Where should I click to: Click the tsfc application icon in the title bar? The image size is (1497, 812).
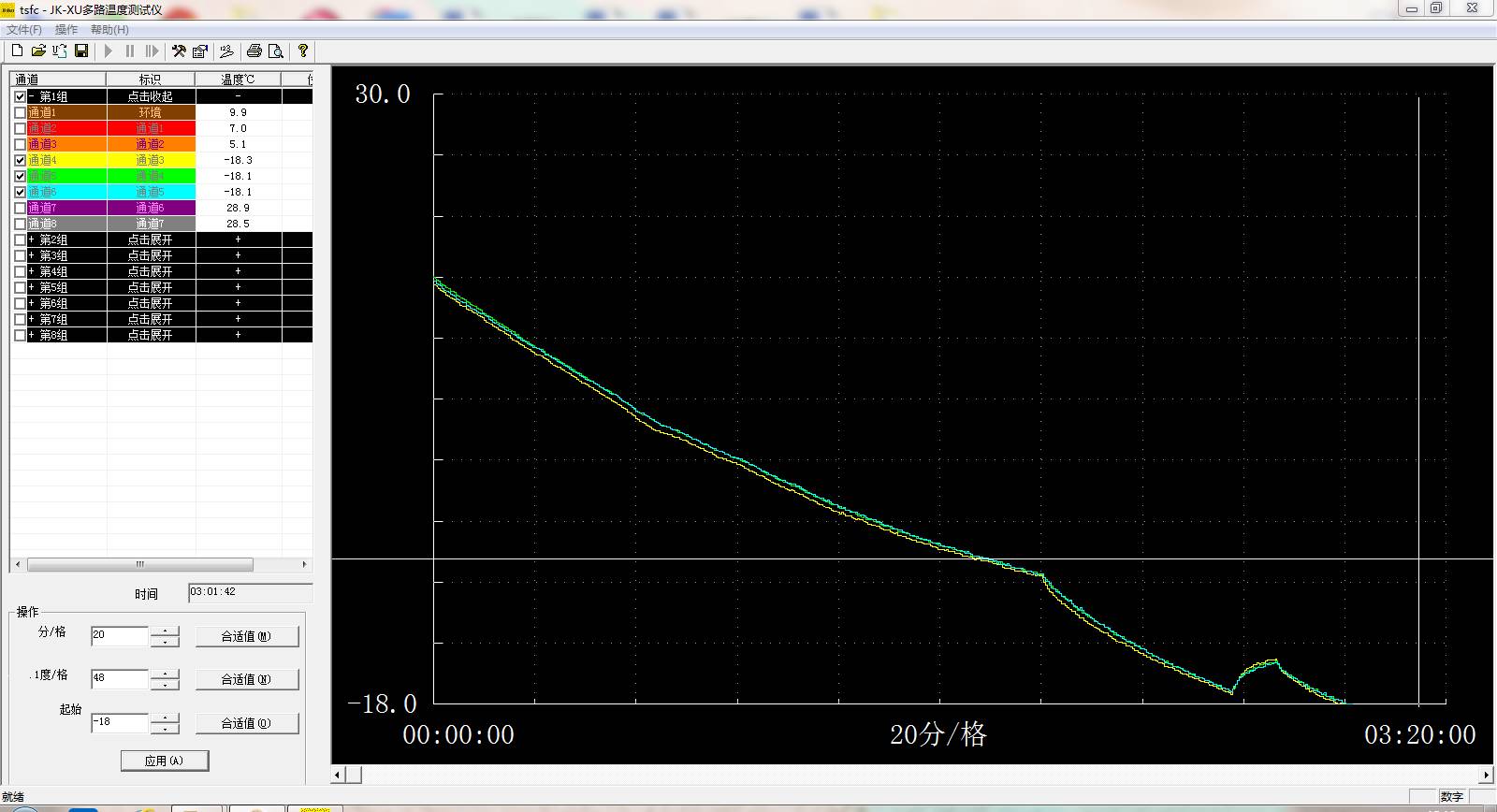point(7,9)
